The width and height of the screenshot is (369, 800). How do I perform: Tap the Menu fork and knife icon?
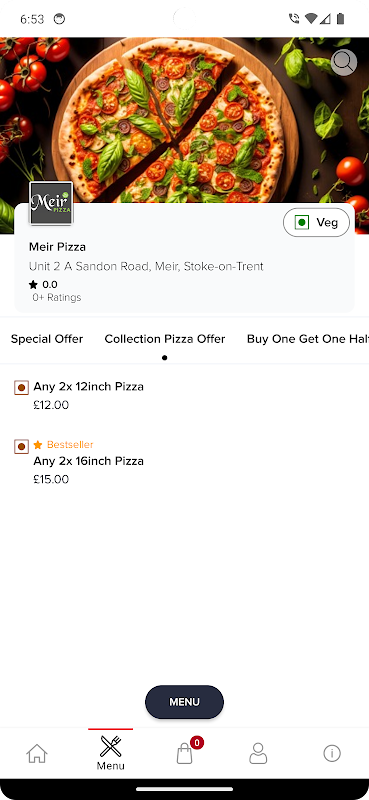pos(111,747)
